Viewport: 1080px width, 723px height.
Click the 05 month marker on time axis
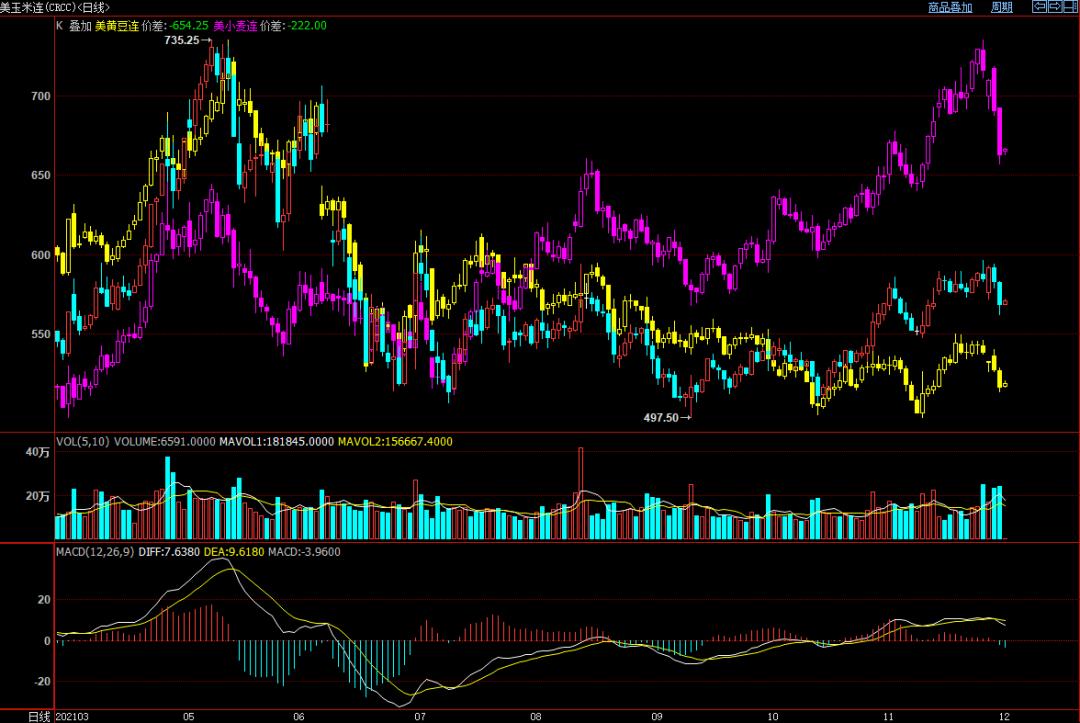189,717
